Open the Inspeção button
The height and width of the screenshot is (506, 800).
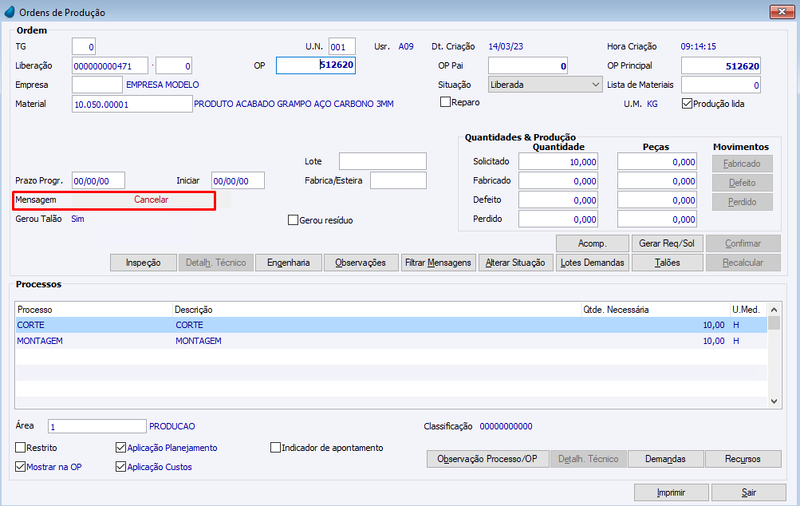pos(143,263)
